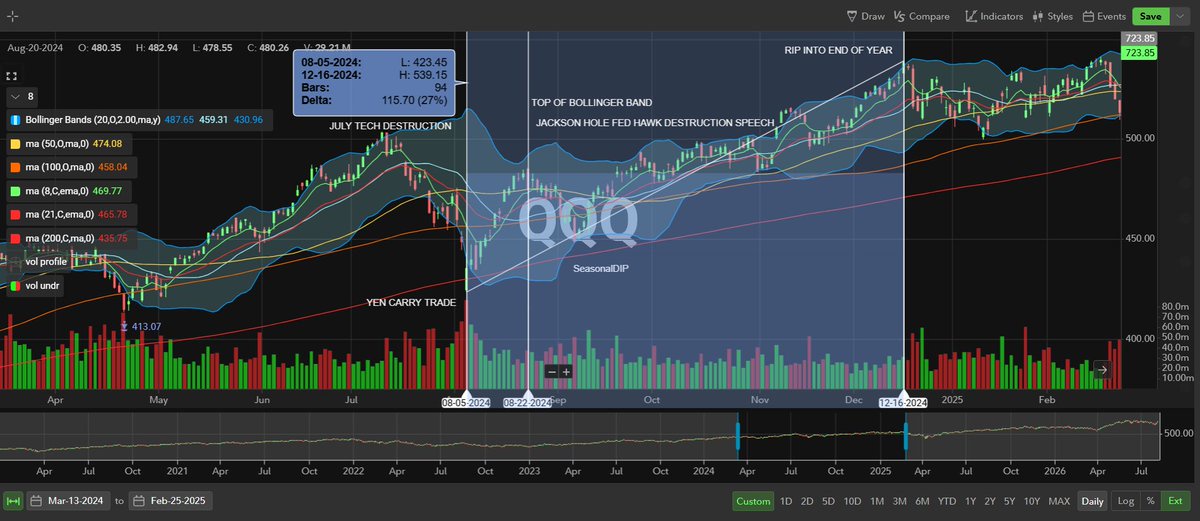Set range to 1Y
Screen dimensions: 1200x521
click(971, 501)
